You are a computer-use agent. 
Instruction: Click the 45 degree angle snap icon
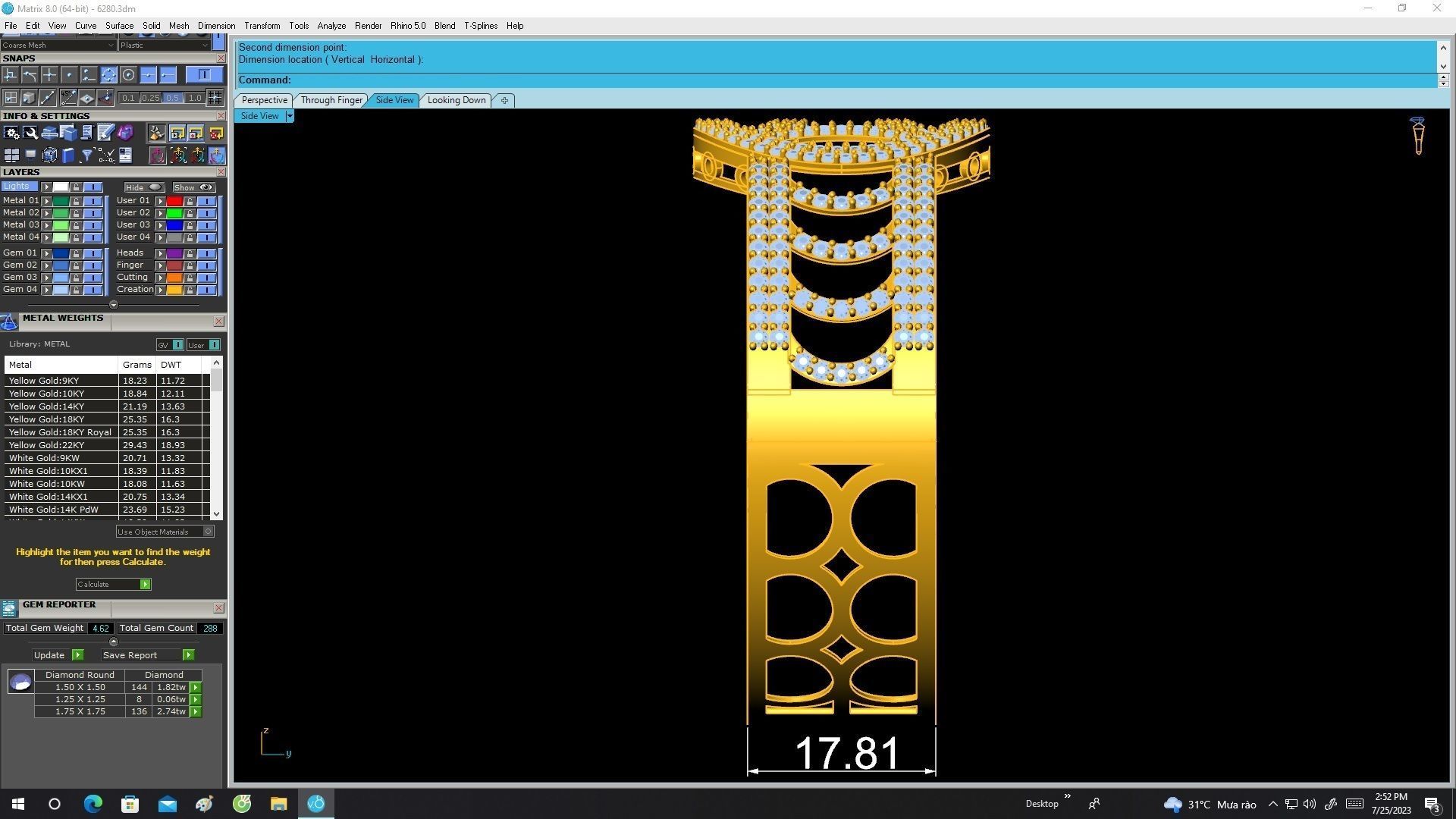pyautogui.click(x=67, y=97)
